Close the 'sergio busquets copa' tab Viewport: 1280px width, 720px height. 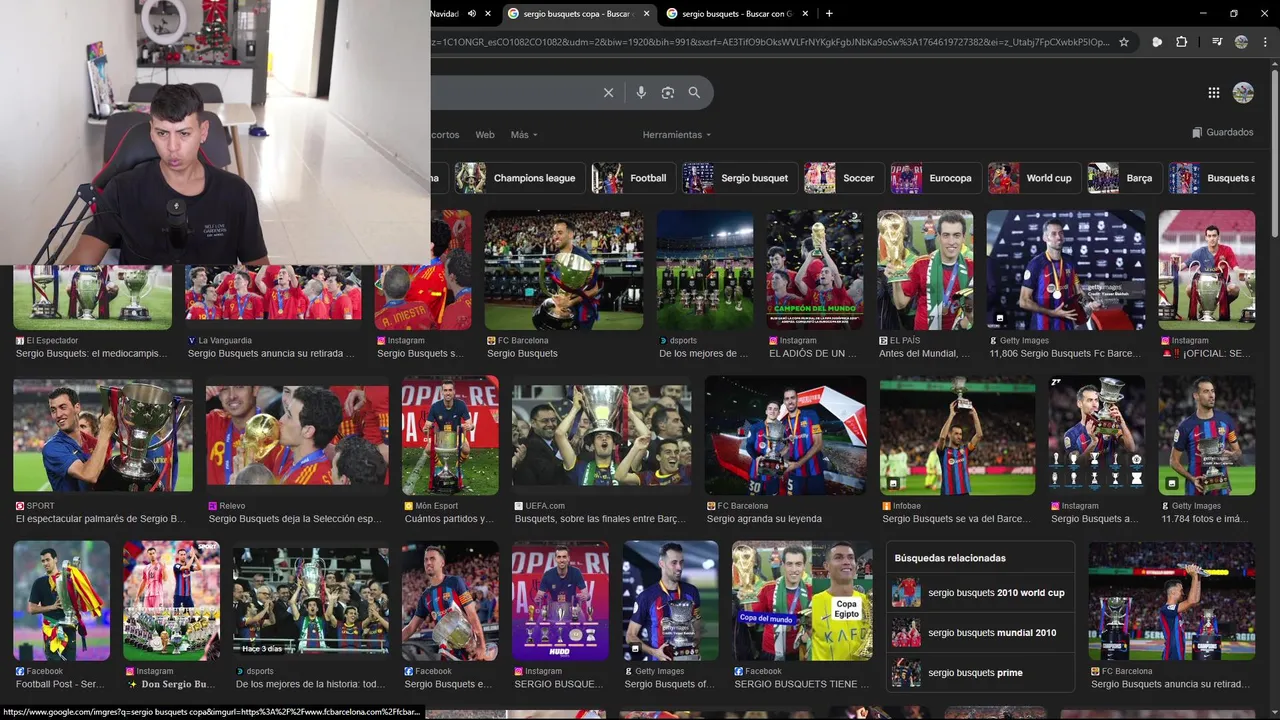647,14
